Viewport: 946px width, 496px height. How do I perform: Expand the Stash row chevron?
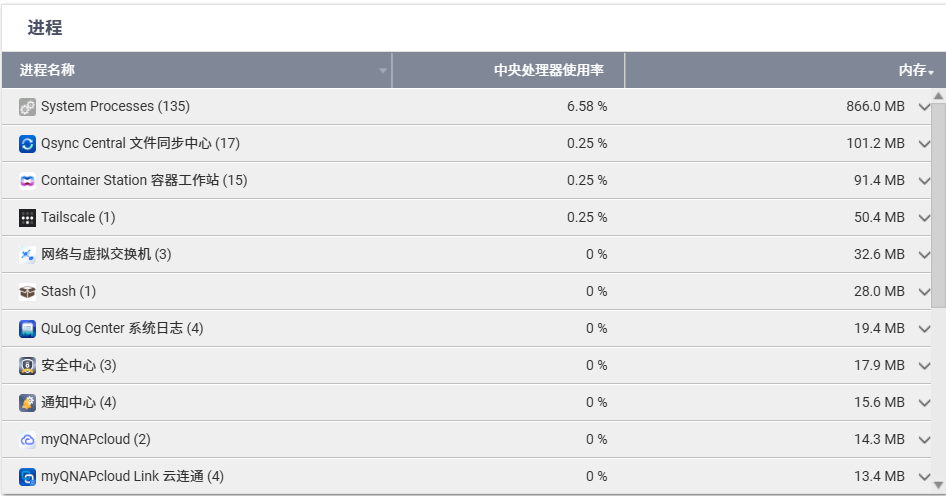[x=924, y=292]
